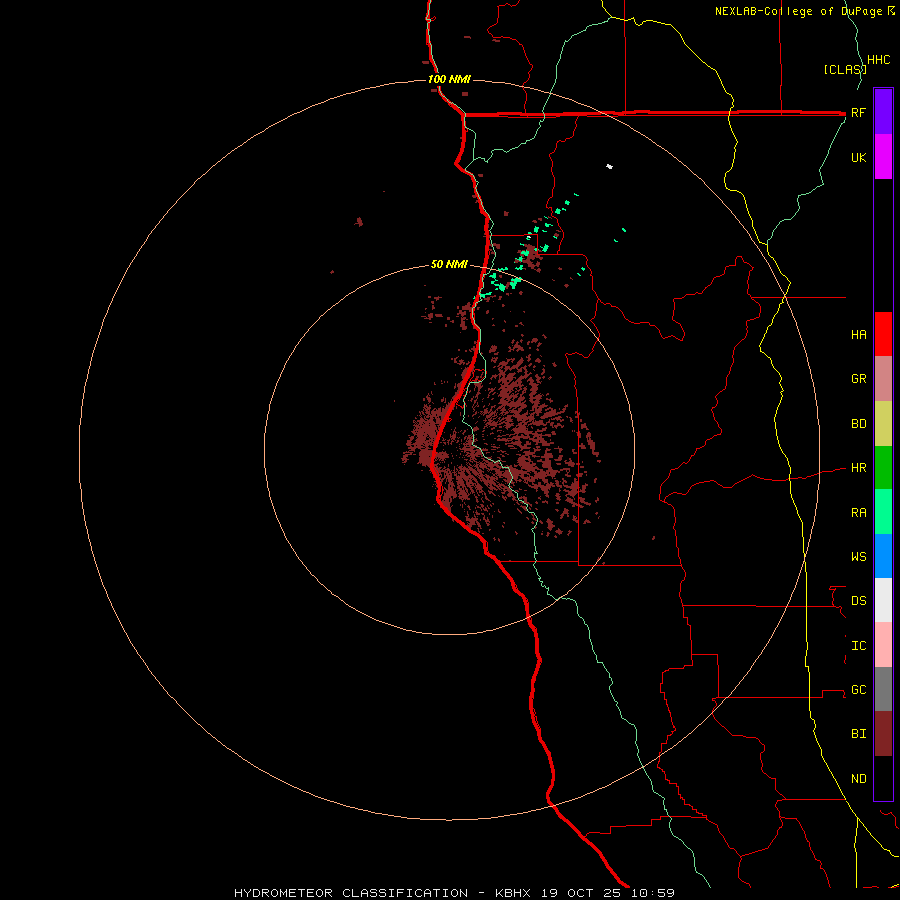Click the DS white legend swatch
This screenshot has height=900, width=900.
coord(883,600)
